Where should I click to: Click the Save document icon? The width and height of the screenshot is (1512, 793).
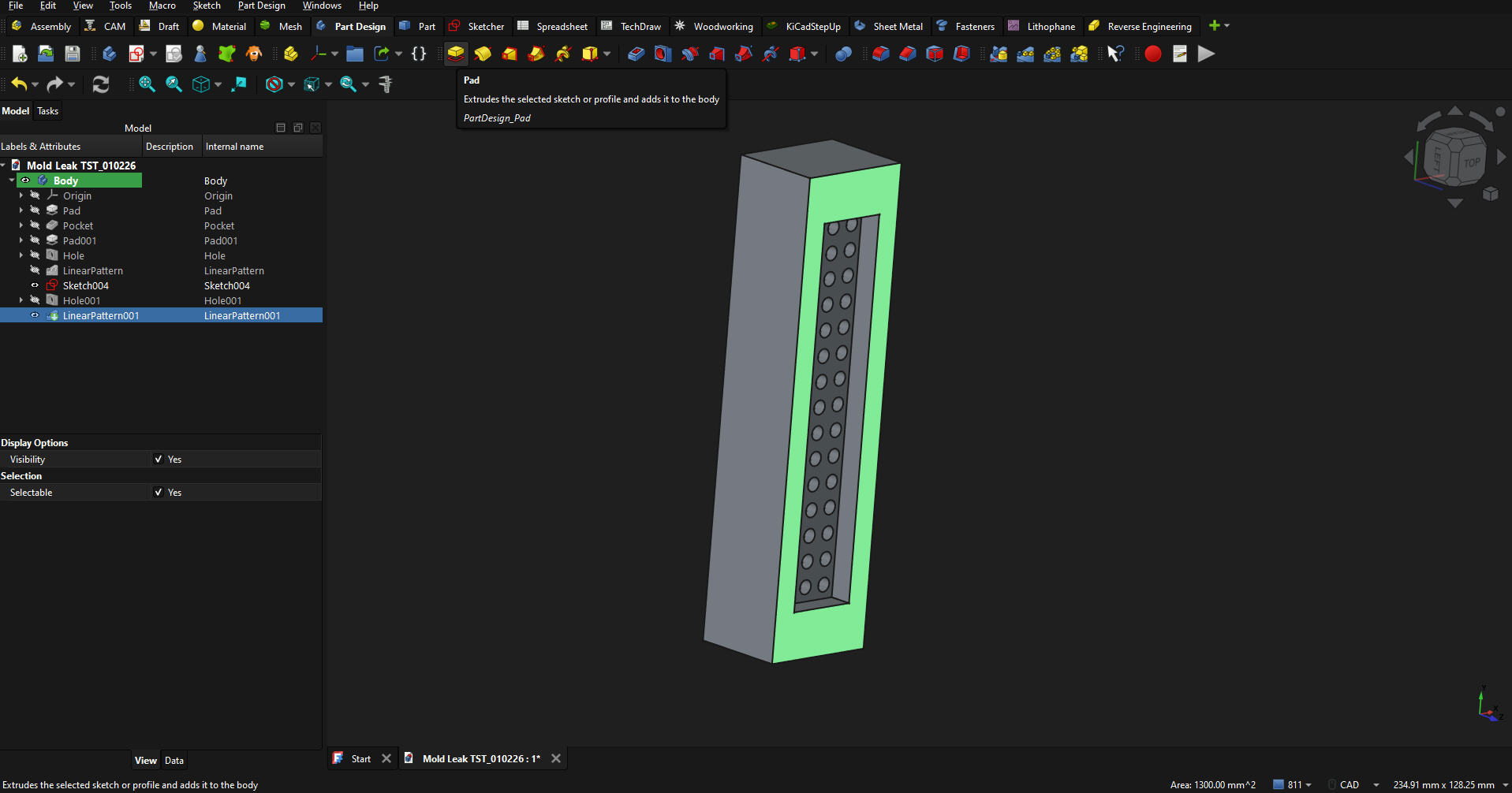(73, 54)
